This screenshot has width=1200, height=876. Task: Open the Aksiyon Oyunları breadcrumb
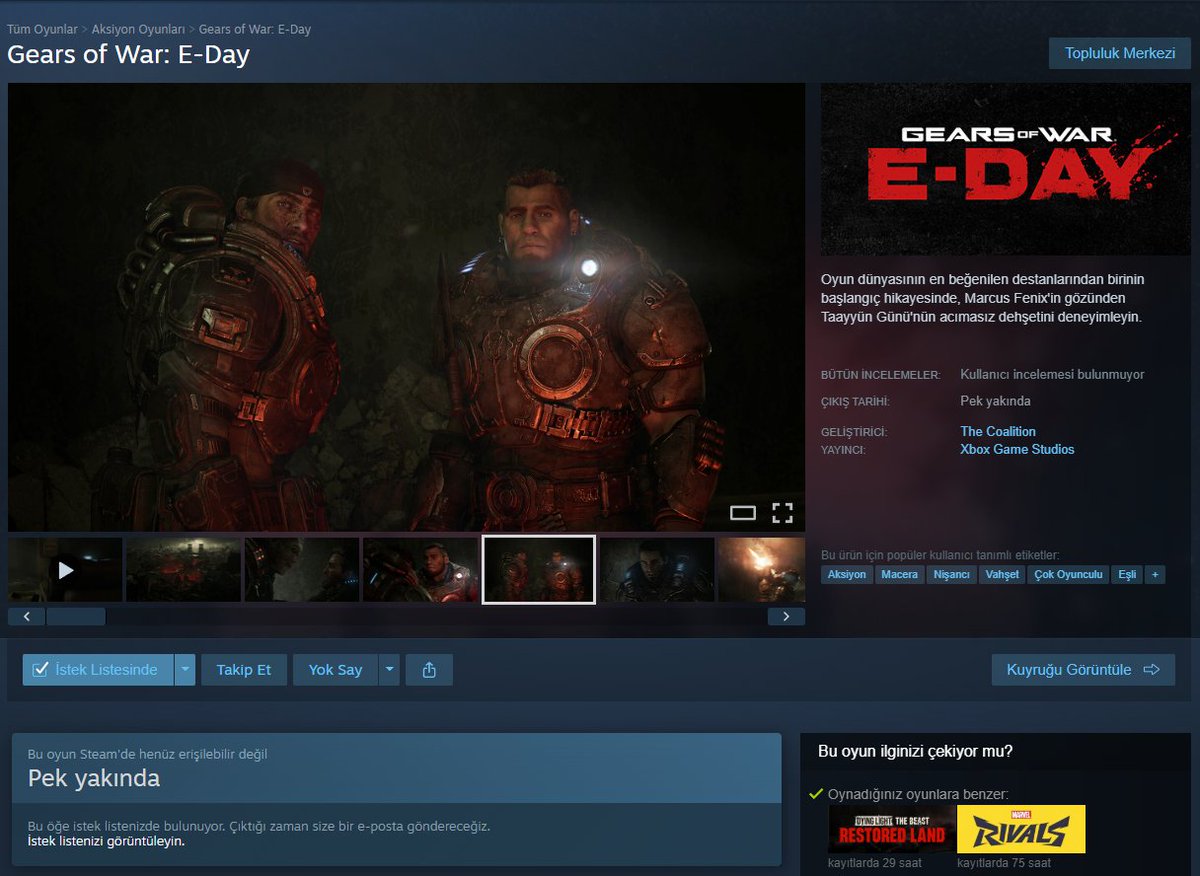pos(140,29)
